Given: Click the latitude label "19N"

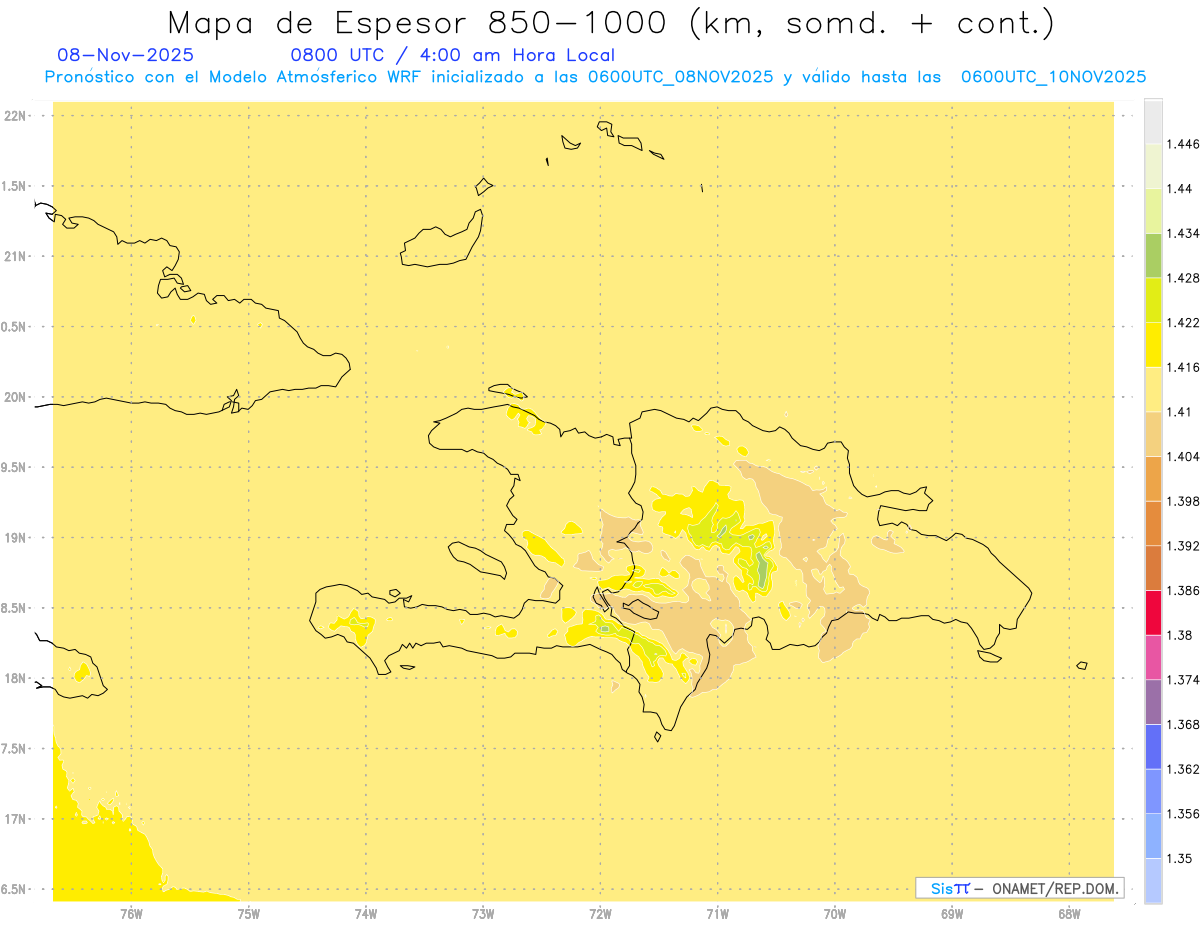Looking at the screenshot, I should [14, 538].
